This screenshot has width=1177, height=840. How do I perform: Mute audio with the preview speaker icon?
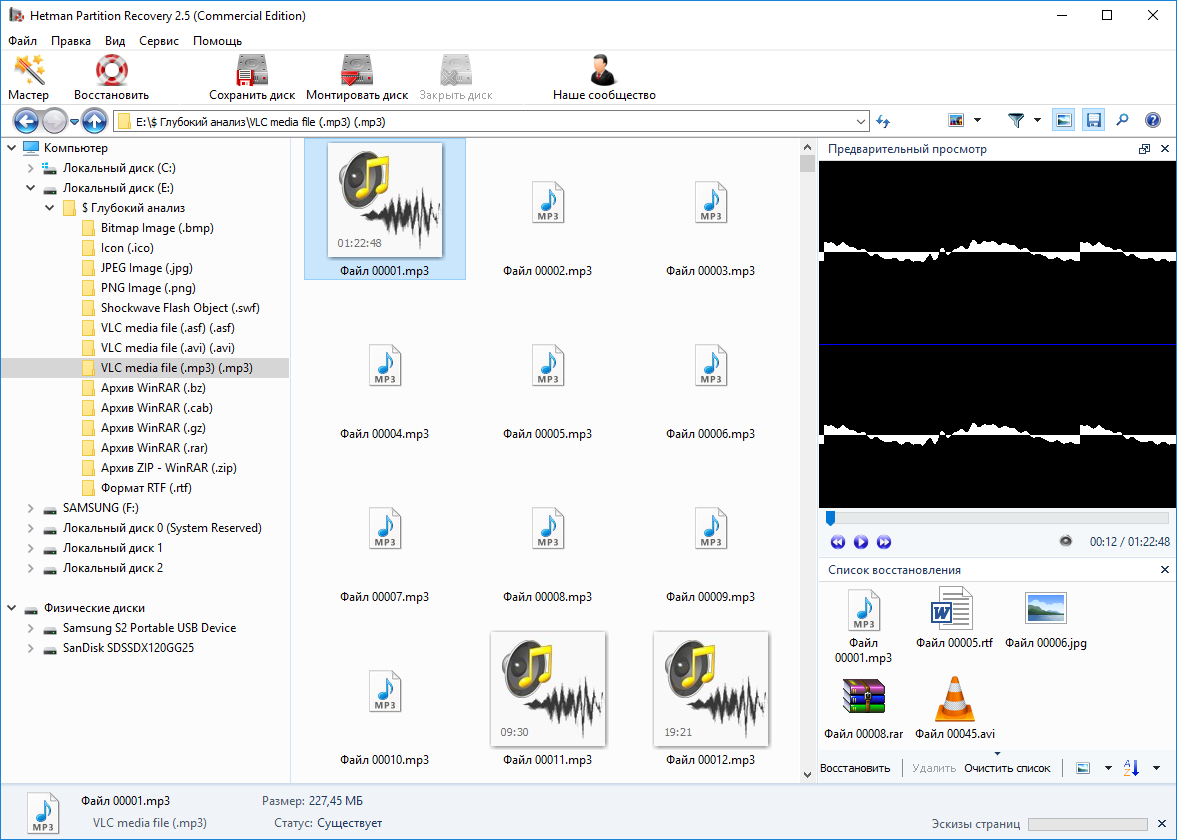1066,541
